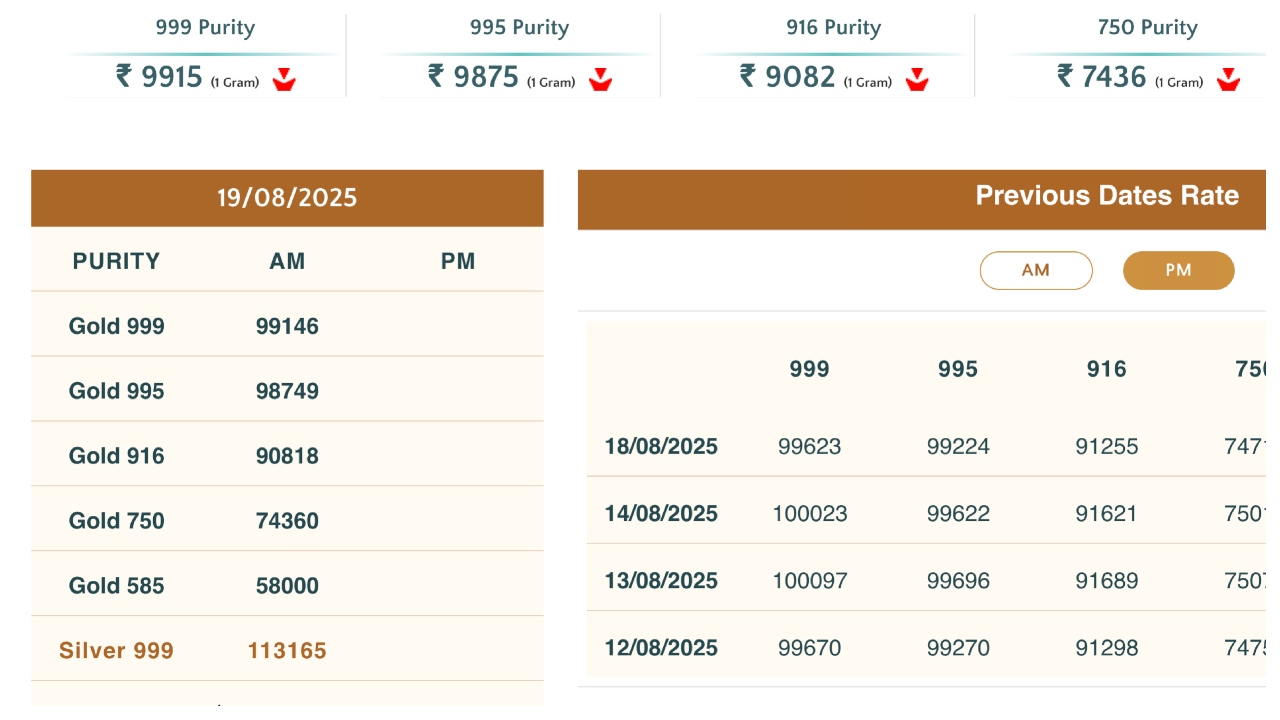Select the 999 column header
The width and height of the screenshot is (1280, 720).
809,369
